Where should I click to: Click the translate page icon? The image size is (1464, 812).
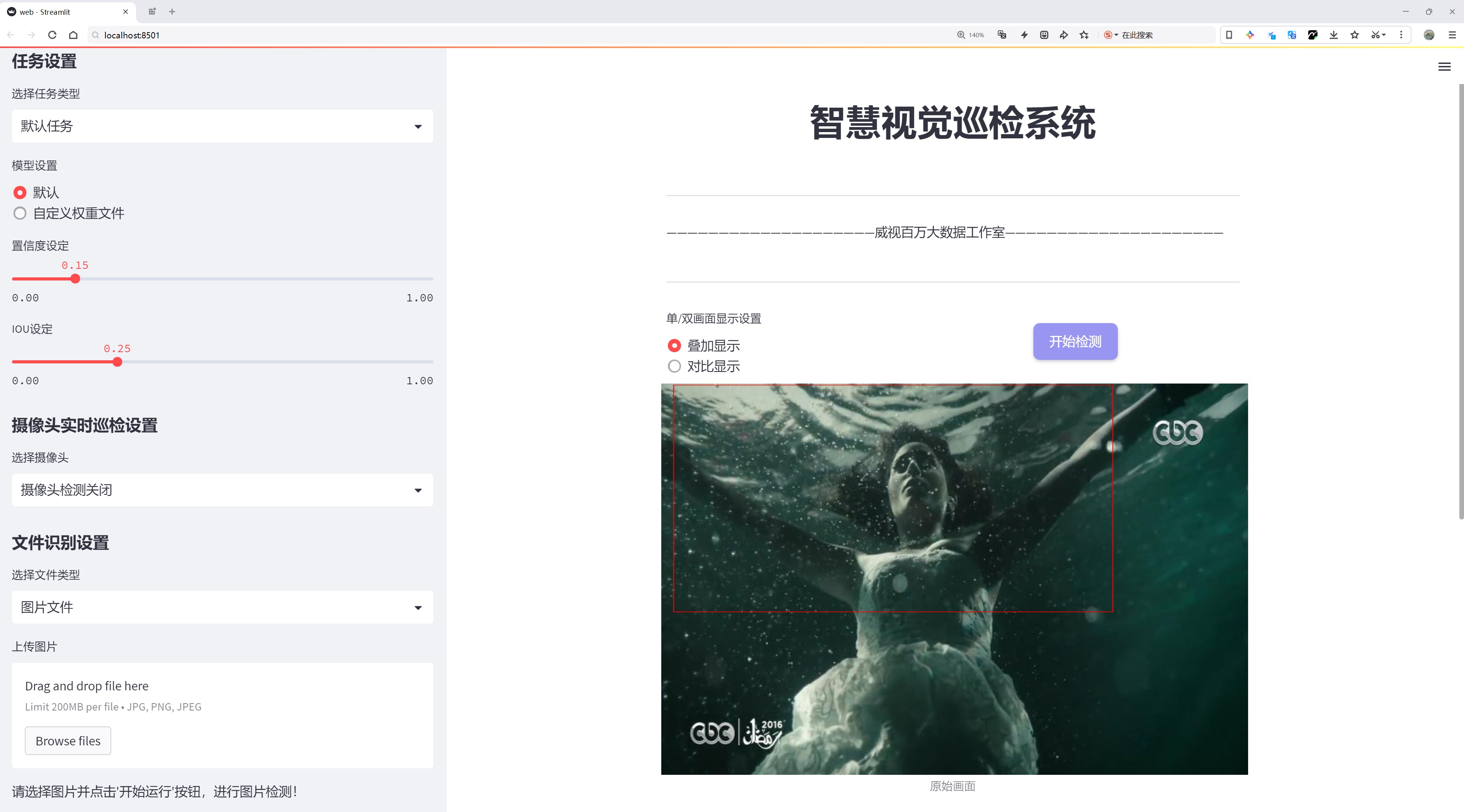coord(1002,35)
